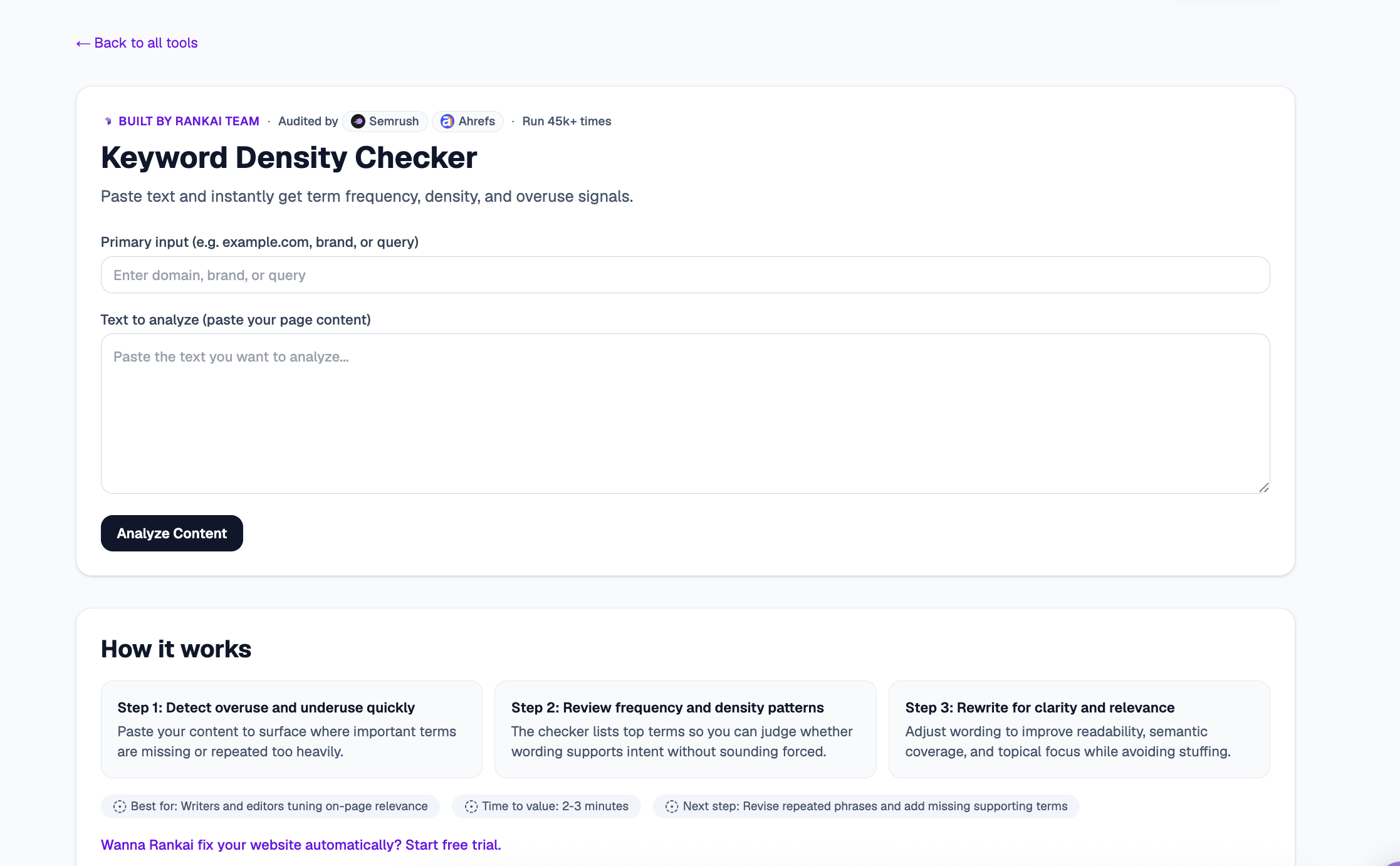This screenshot has width=1400, height=866.
Task: Focus the primary input domain field
Action: tap(685, 274)
